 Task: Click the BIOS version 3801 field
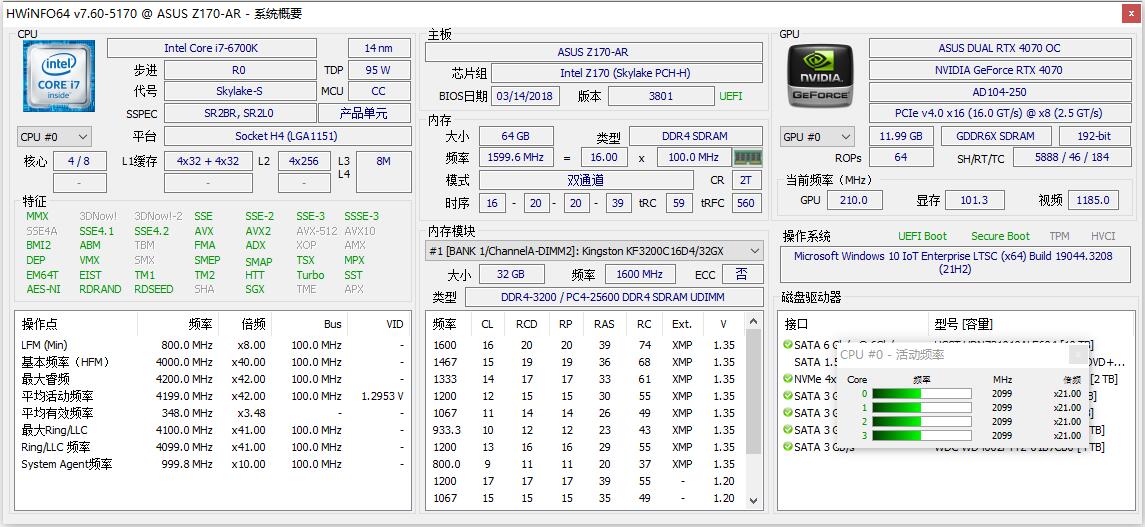[661, 96]
